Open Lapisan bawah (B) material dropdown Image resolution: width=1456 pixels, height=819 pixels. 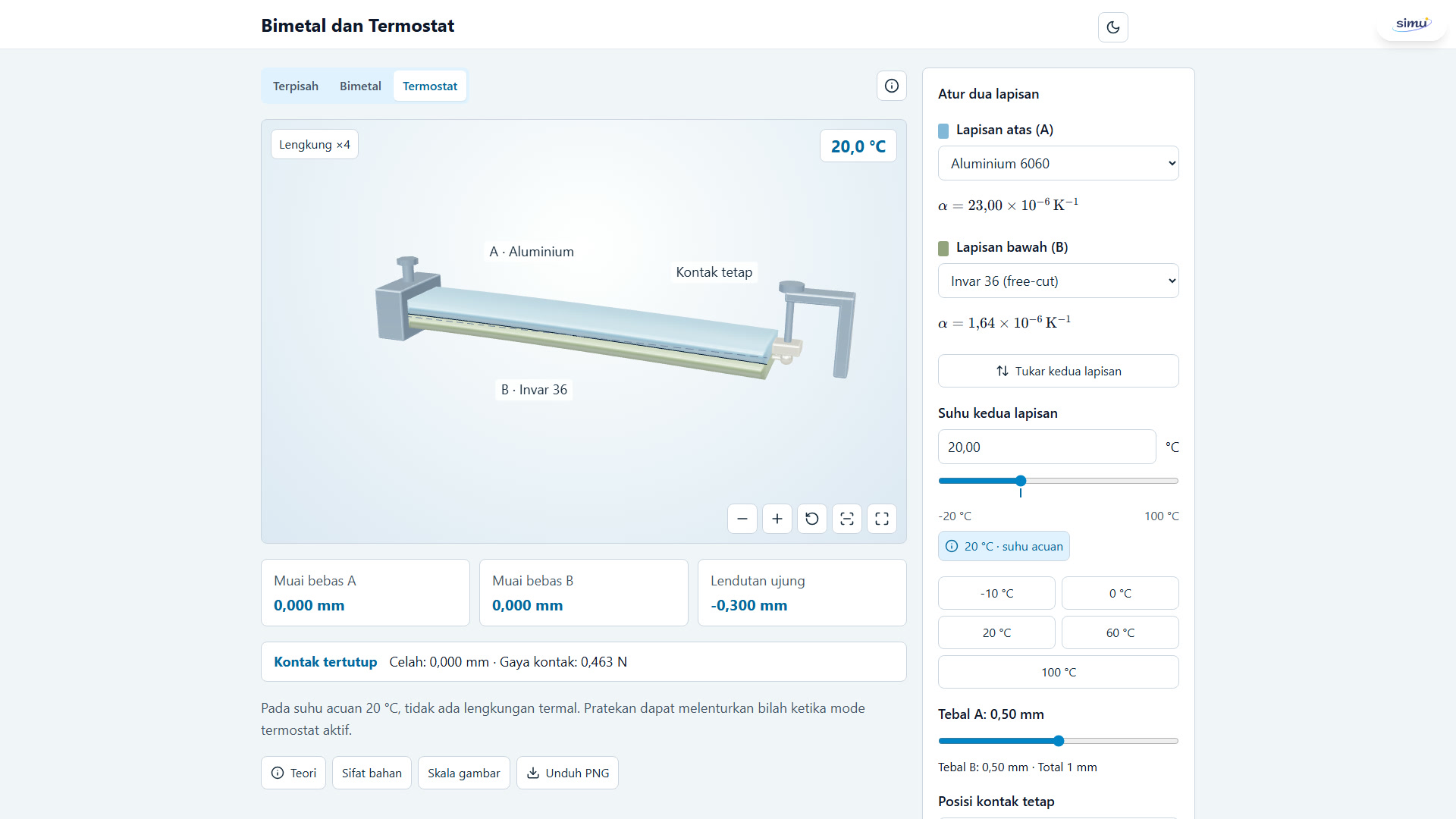1059,281
